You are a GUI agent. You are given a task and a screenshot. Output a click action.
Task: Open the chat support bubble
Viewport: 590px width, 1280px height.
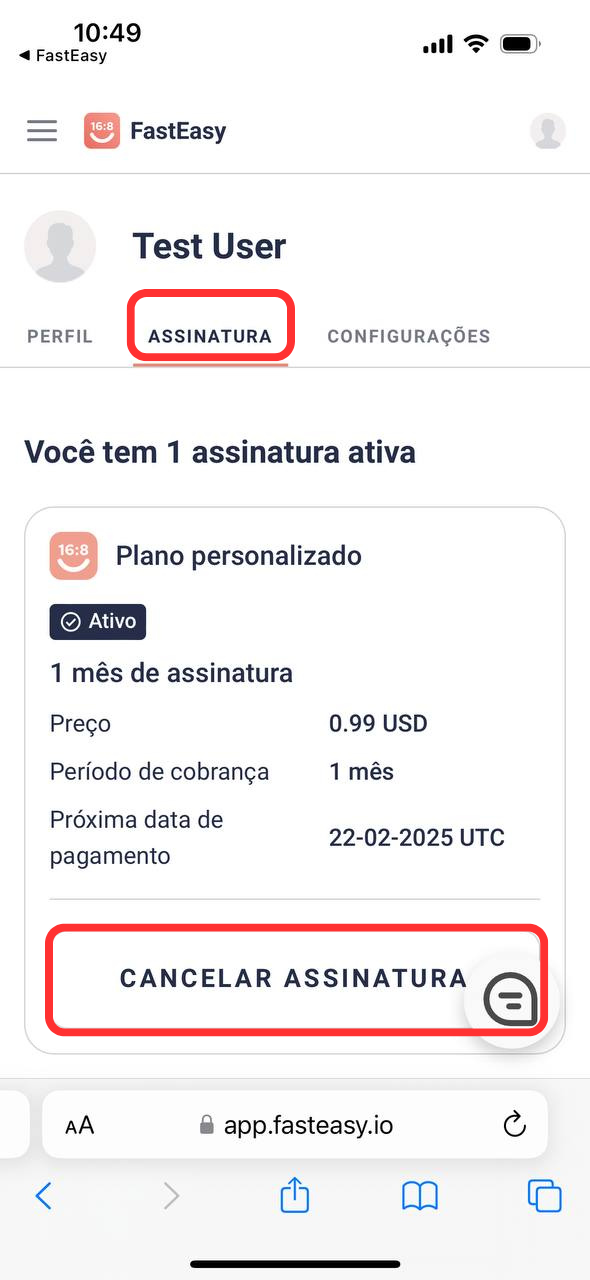tap(512, 997)
